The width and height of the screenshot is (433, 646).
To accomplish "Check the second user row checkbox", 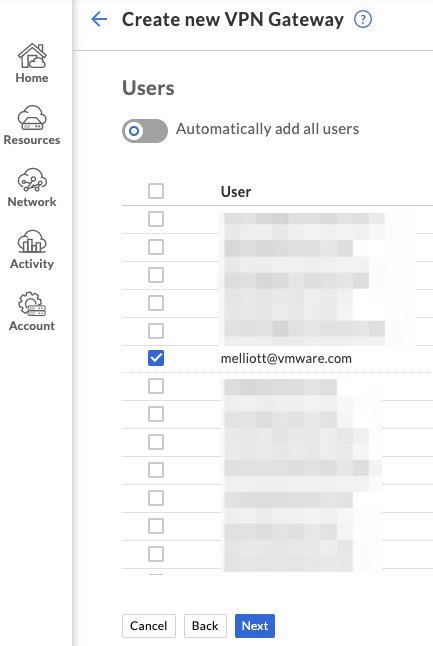I will [156, 247].
